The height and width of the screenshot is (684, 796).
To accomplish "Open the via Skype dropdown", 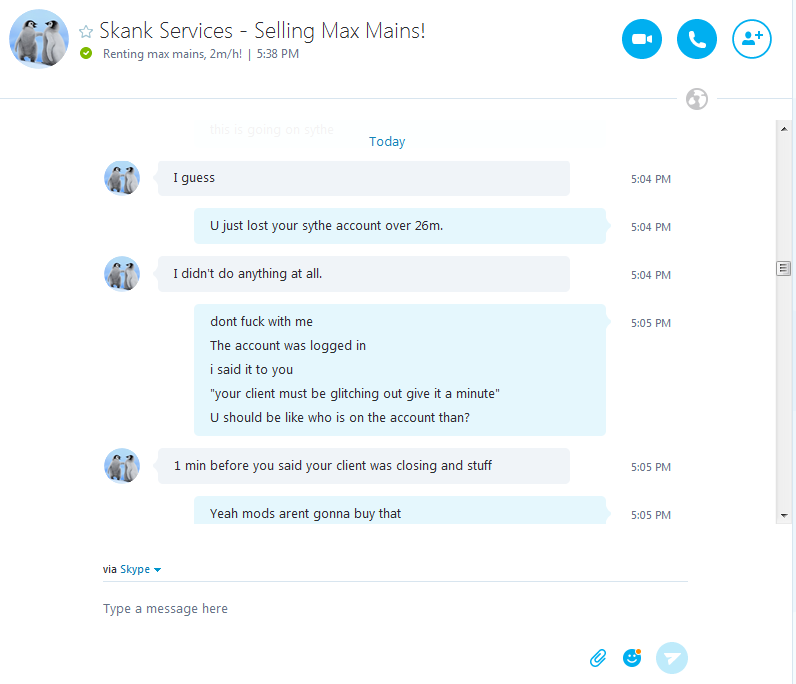I will [140, 569].
